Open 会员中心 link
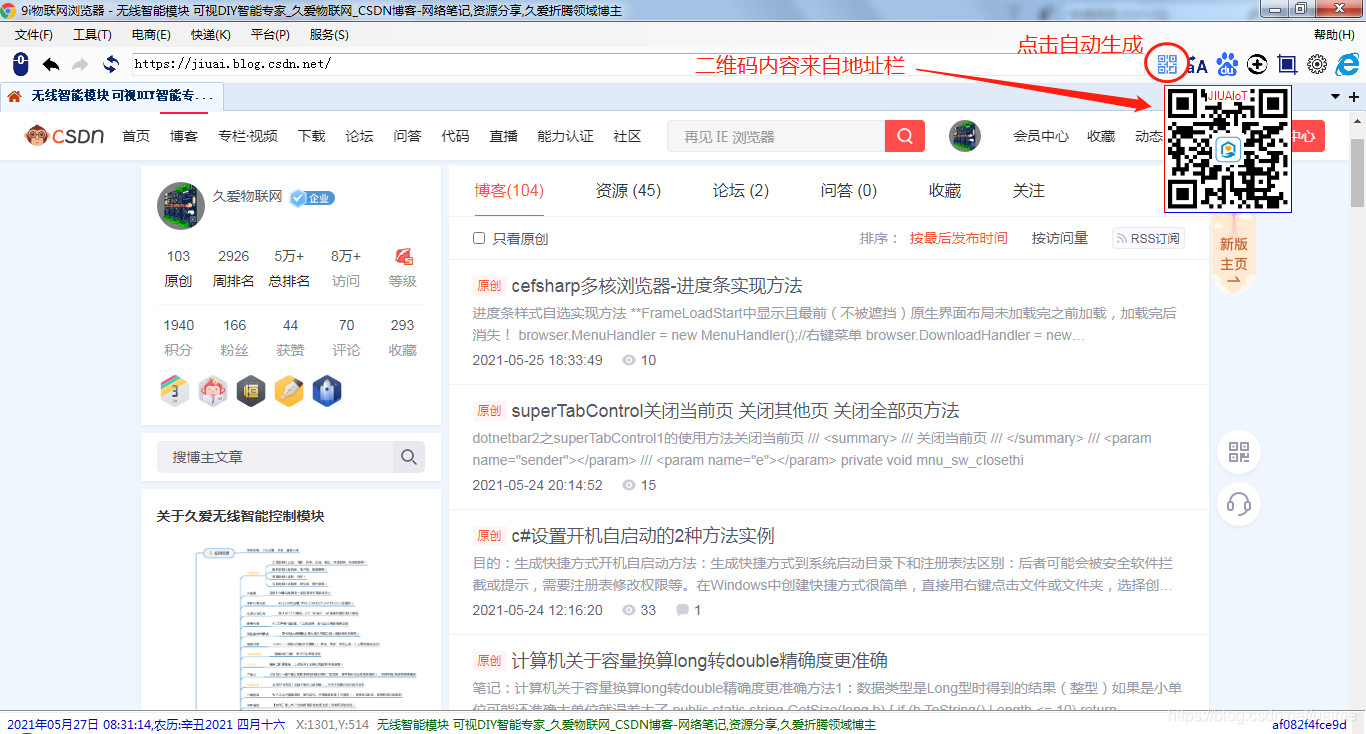 (1041, 136)
